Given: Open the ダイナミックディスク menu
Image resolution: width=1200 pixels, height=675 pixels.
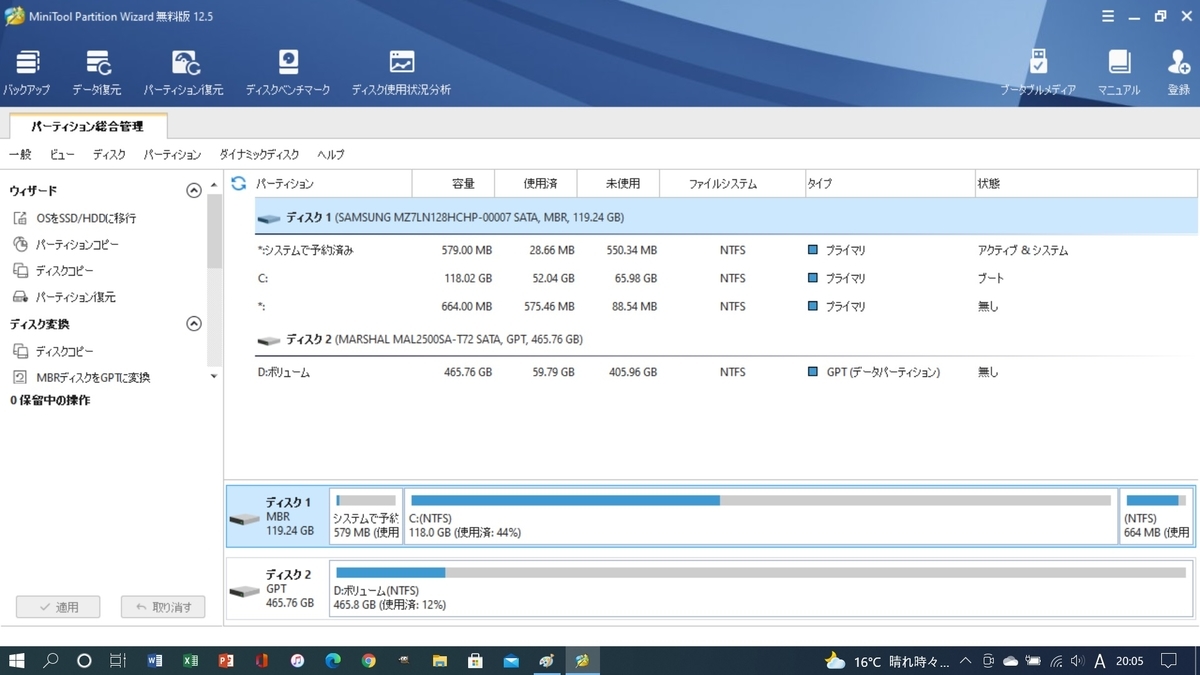Looking at the screenshot, I should click(259, 155).
